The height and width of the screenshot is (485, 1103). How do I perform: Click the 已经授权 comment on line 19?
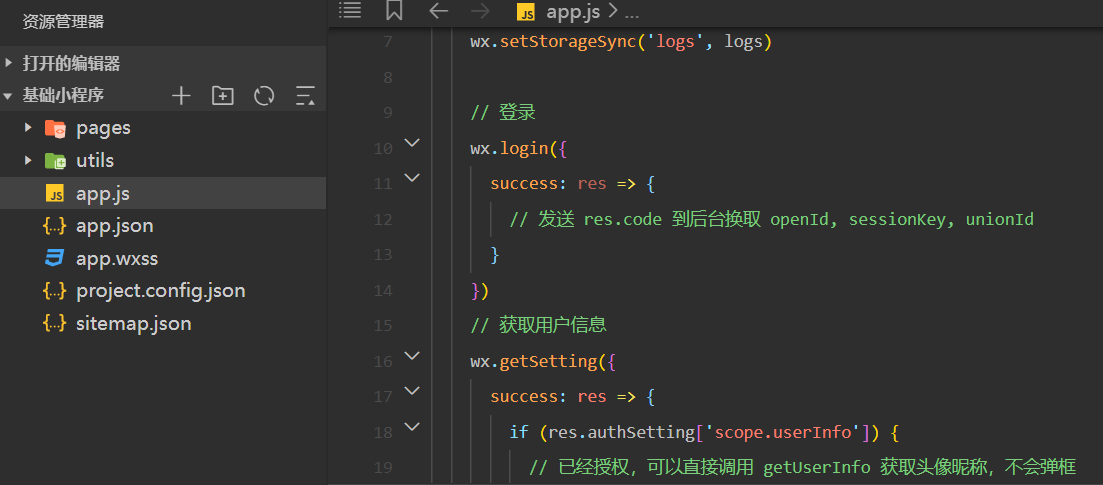(803, 467)
